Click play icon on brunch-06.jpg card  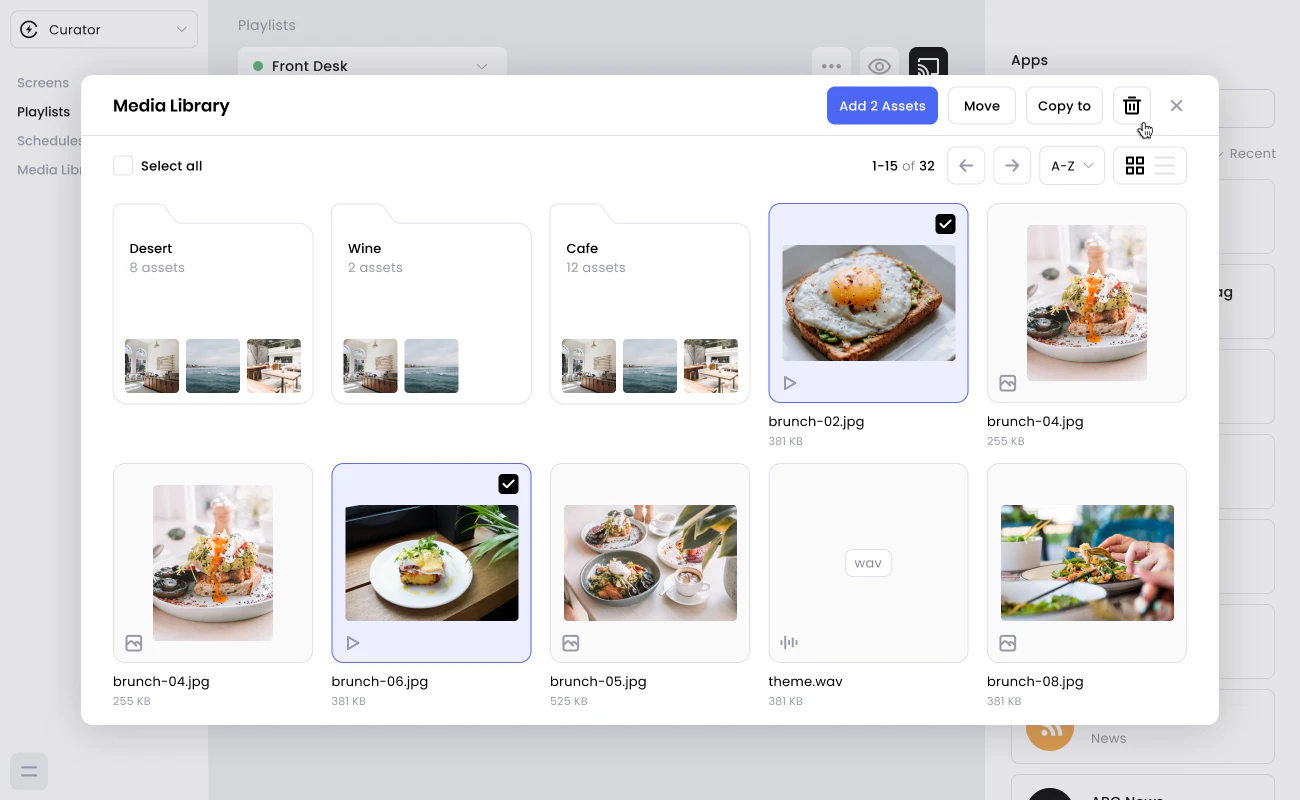(x=353, y=643)
